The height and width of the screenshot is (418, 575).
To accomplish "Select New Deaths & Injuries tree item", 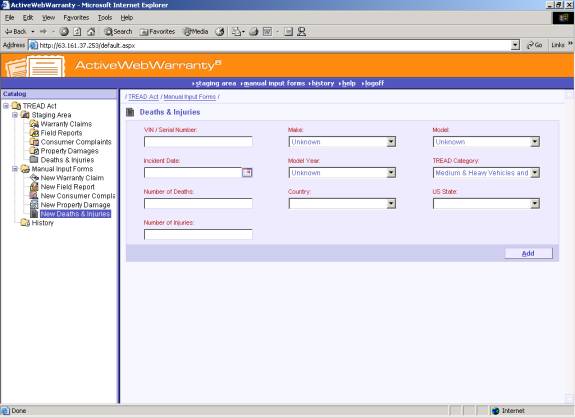I will click(75, 214).
